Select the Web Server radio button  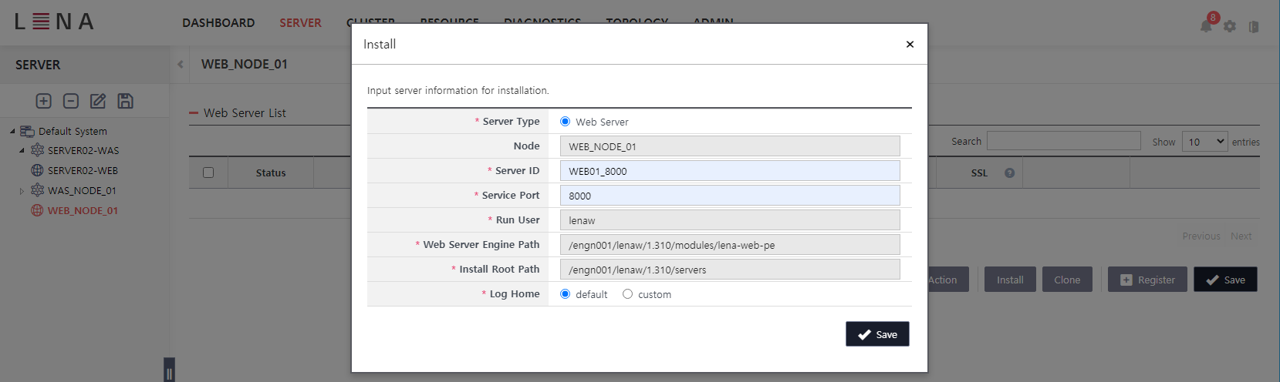tap(565, 121)
